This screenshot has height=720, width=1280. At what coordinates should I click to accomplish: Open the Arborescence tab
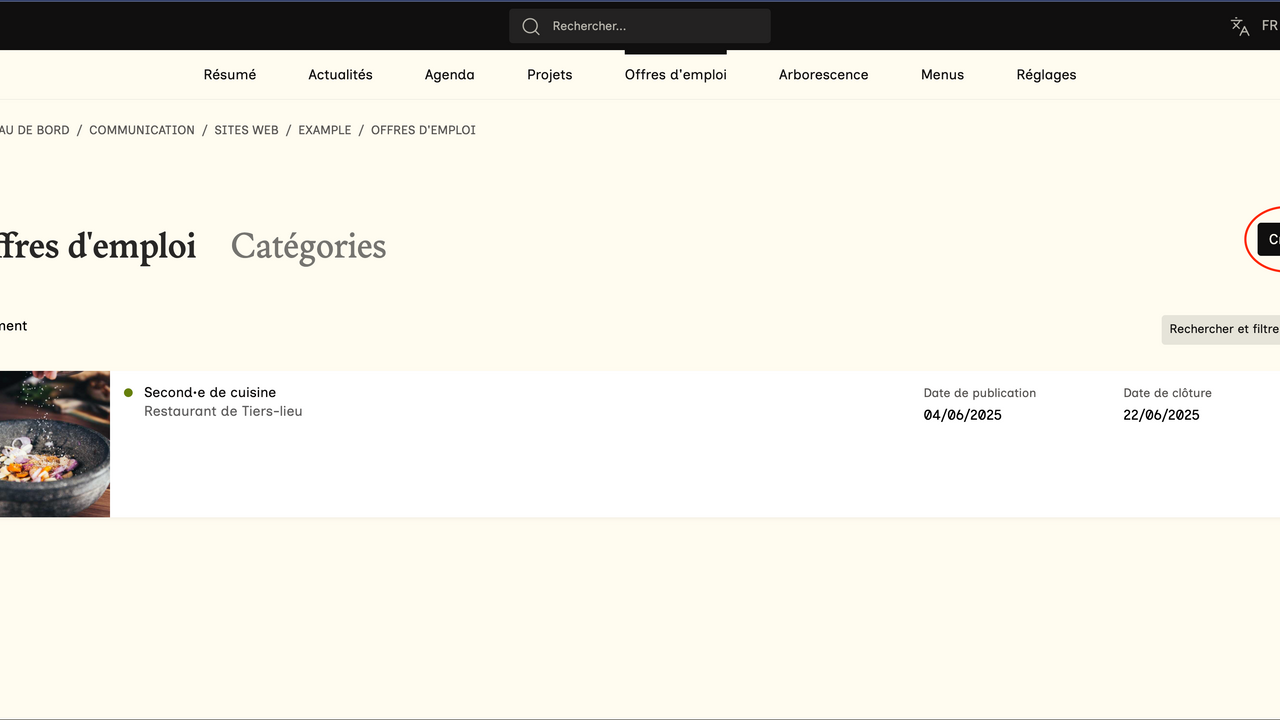coord(823,75)
